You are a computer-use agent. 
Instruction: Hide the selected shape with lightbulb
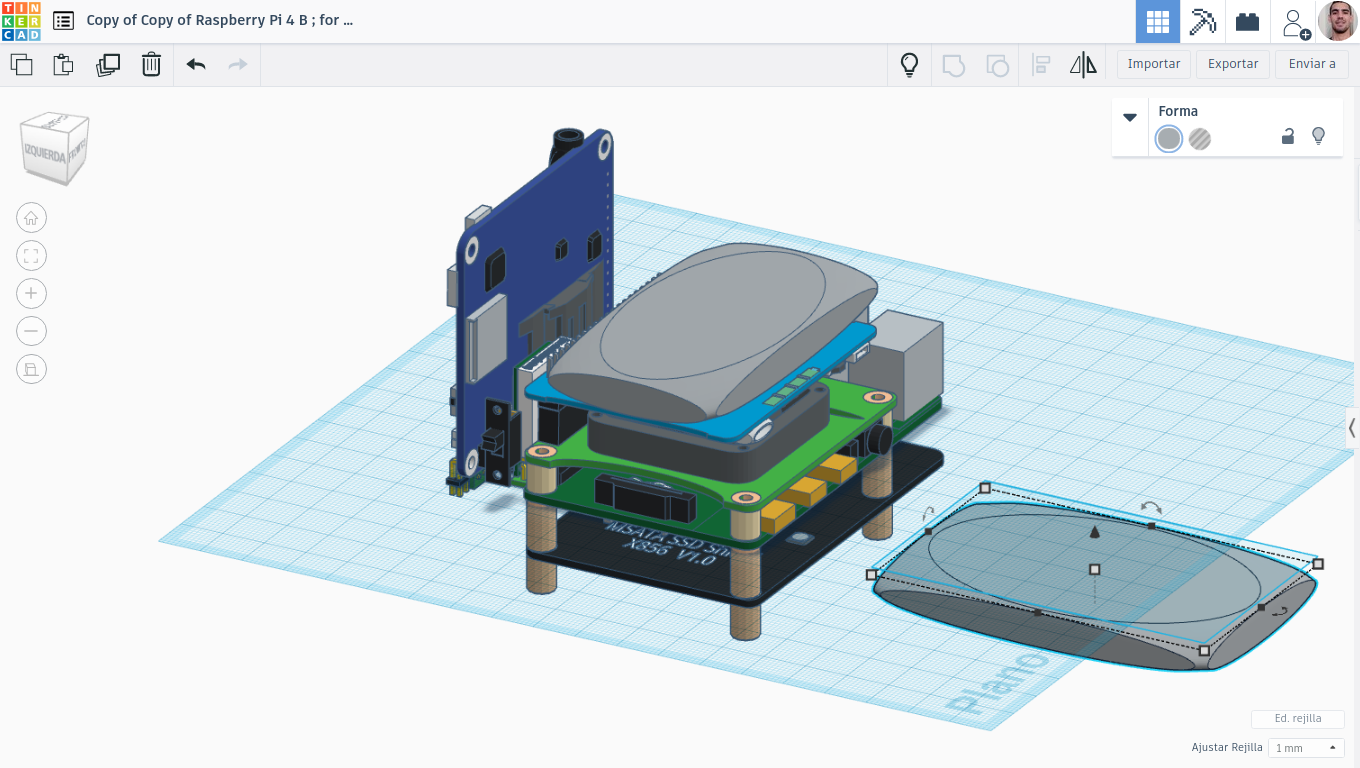1319,136
